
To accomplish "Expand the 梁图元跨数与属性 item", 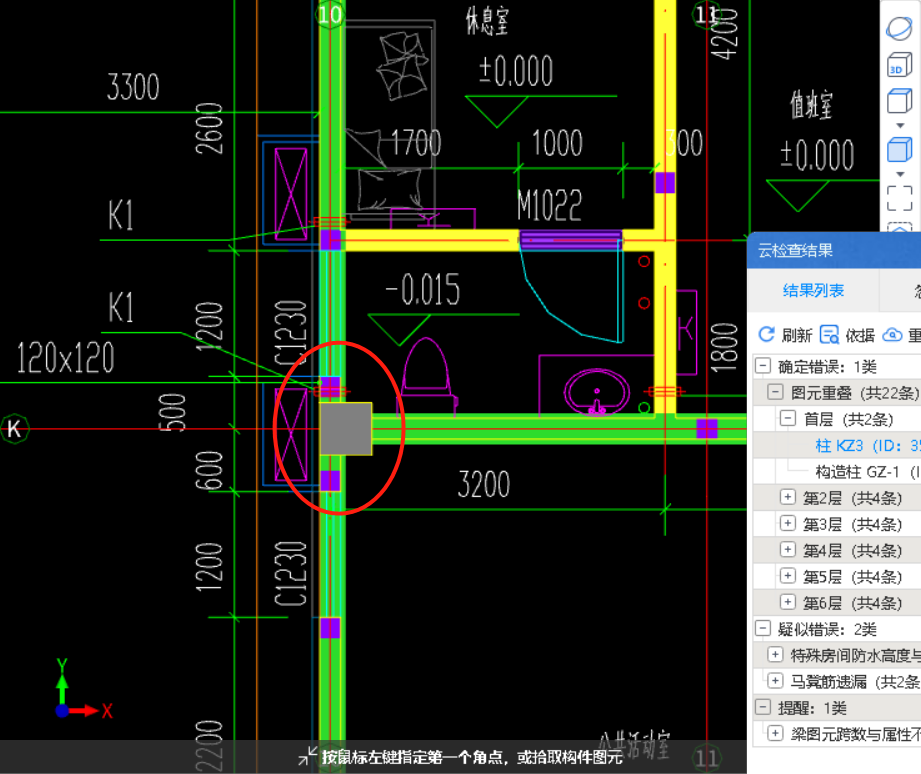I will [775, 732].
